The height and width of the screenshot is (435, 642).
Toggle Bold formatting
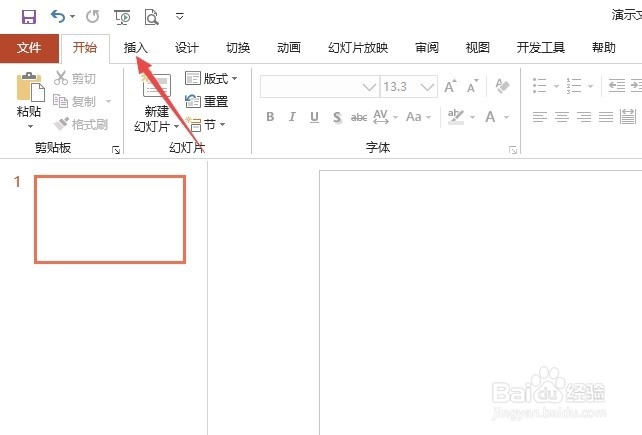pos(270,117)
